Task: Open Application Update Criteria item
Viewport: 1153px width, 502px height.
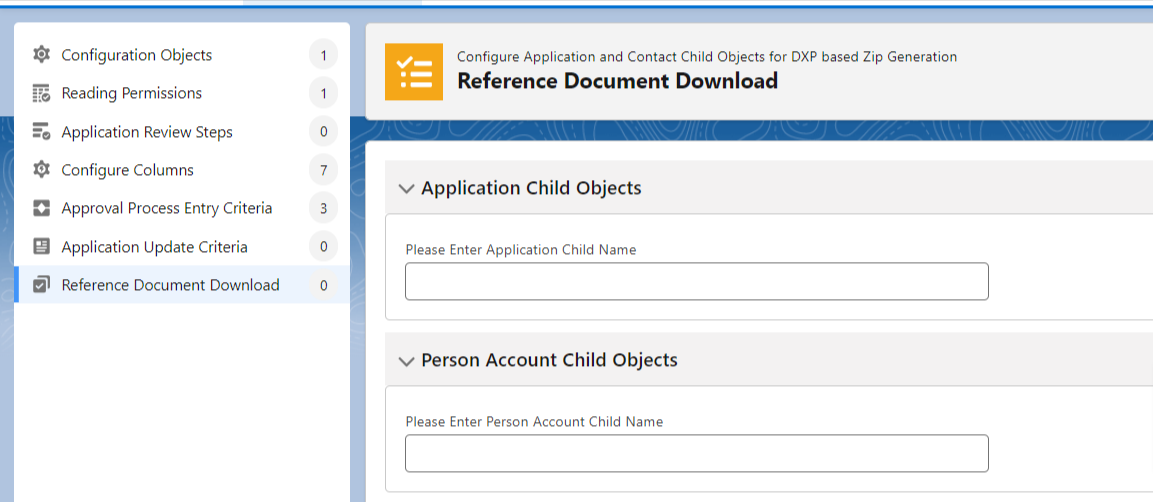Action: 154,247
